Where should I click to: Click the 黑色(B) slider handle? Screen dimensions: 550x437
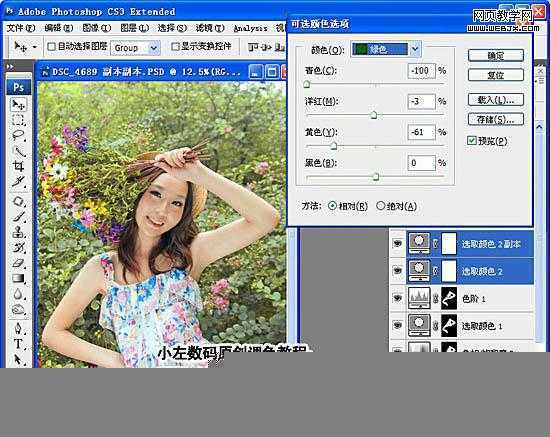point(376,176)
